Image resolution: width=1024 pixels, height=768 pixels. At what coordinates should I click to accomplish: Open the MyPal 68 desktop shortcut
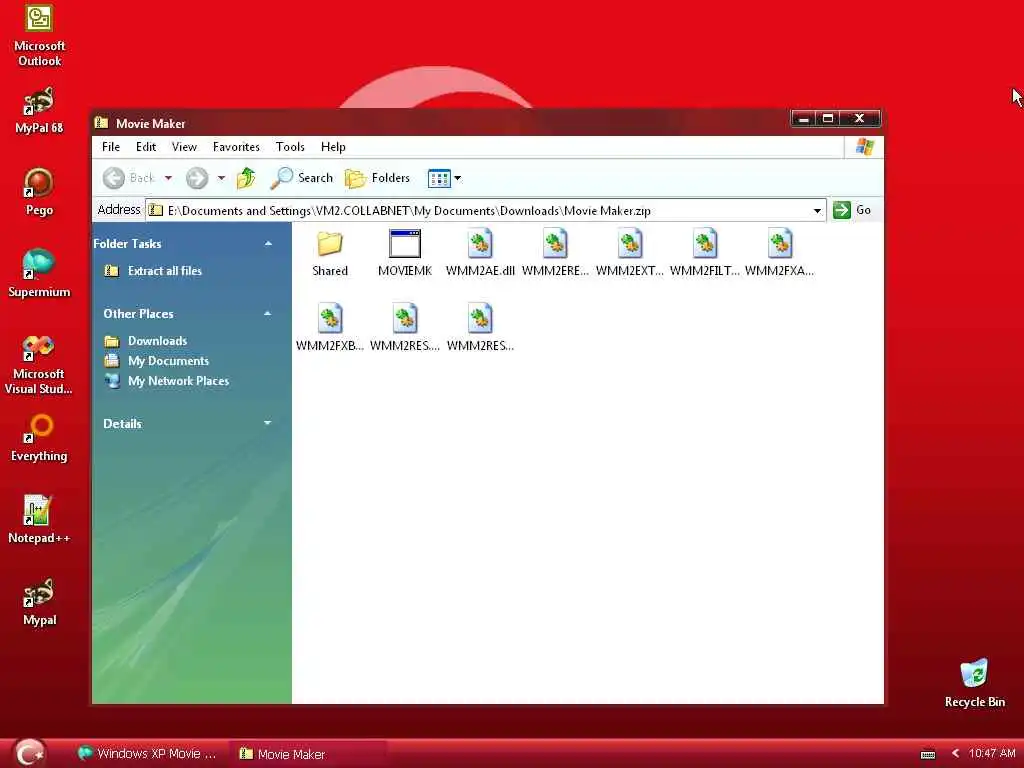(39, 111)
